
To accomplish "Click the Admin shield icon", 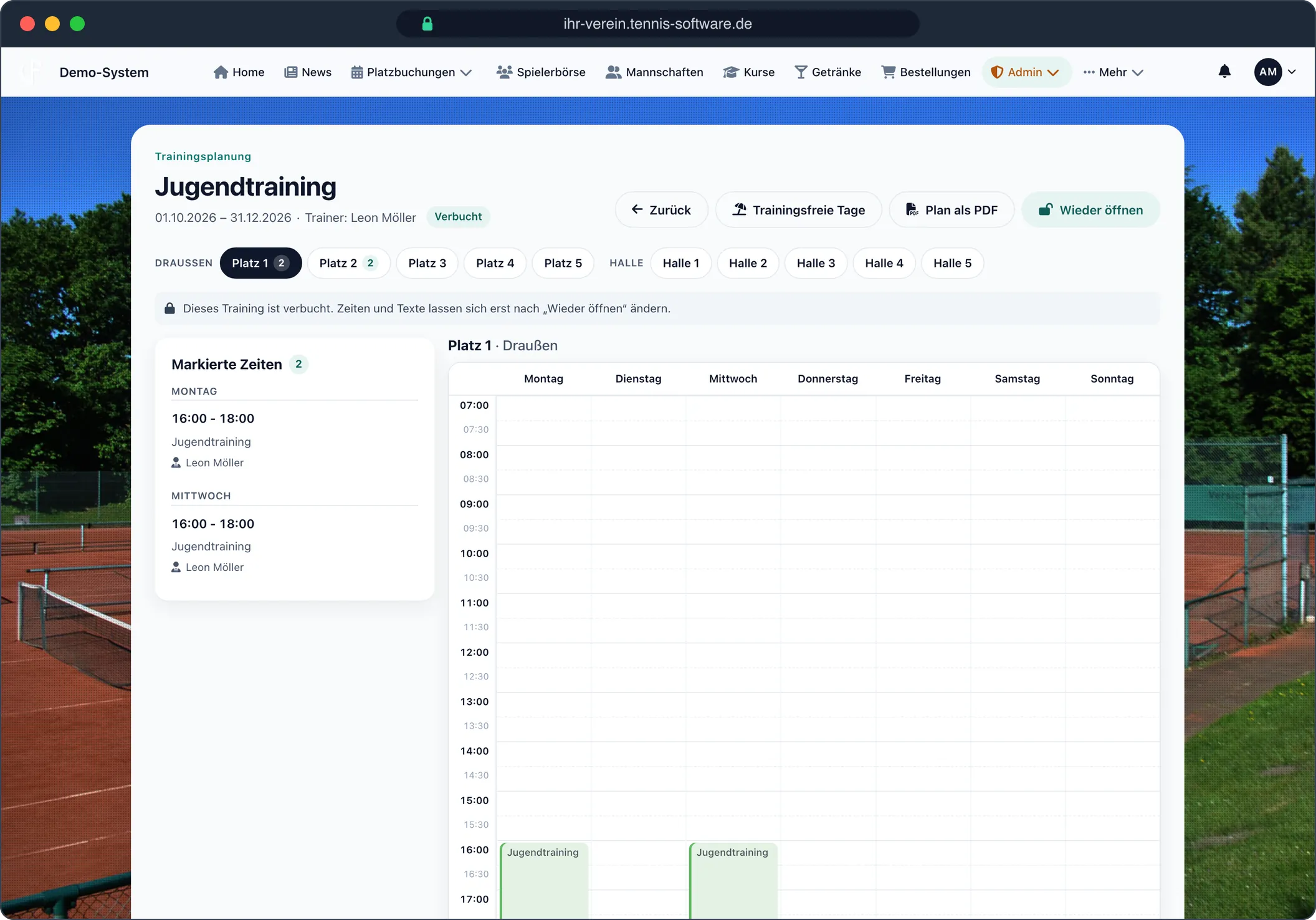I will tap(997, 72).
